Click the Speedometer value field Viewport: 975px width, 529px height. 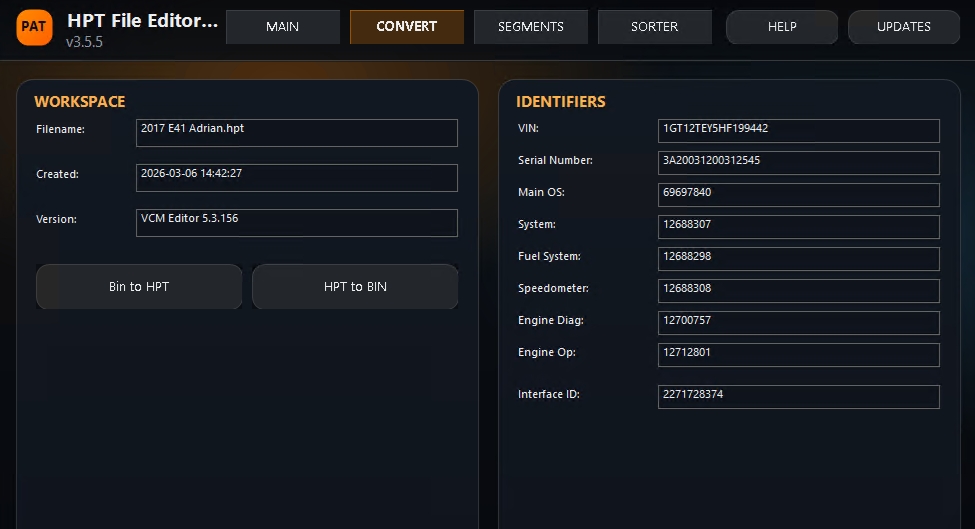798,291
